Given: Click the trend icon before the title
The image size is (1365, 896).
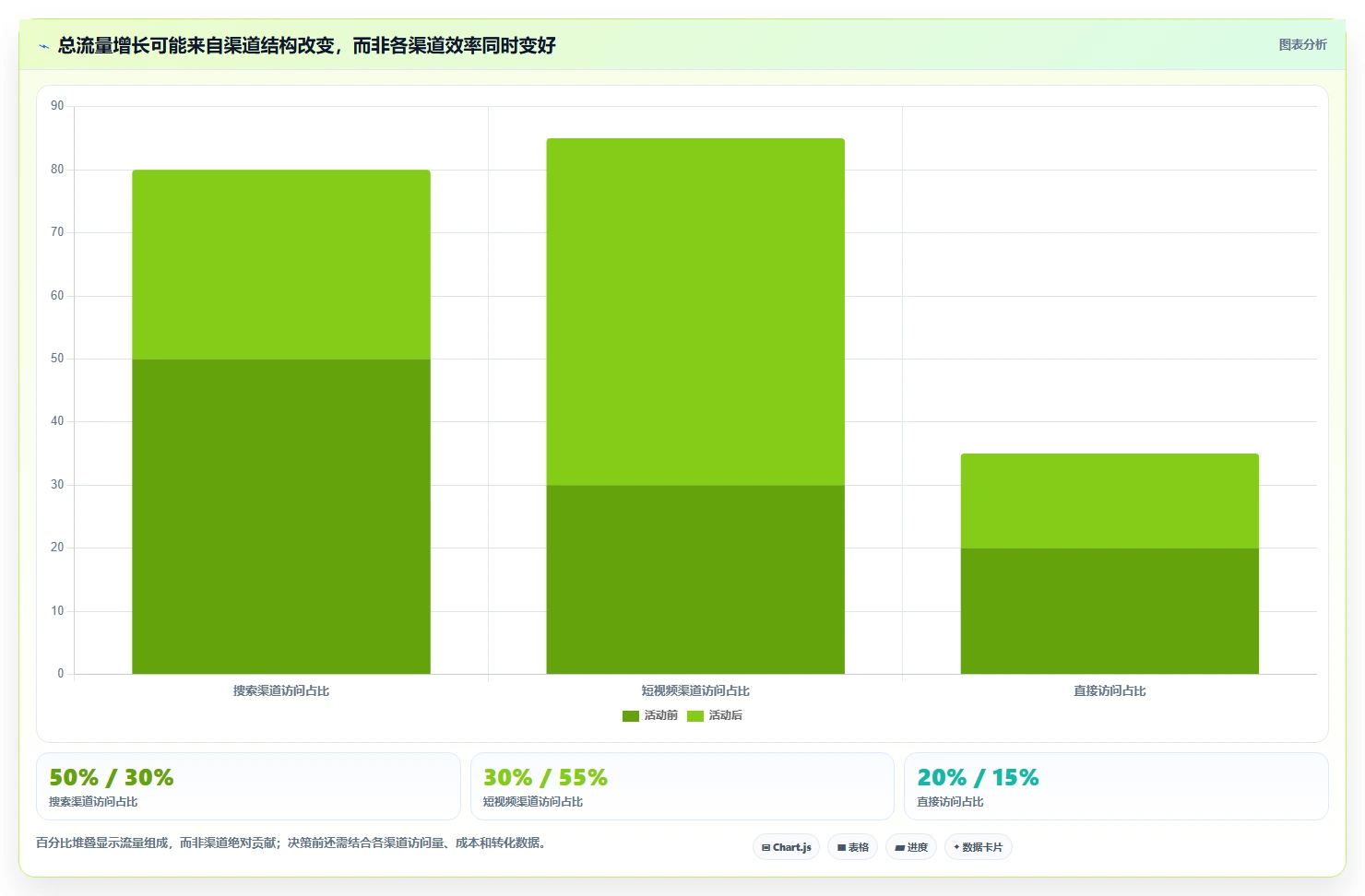Looking at the screenshot, I should tap(43, 46).
